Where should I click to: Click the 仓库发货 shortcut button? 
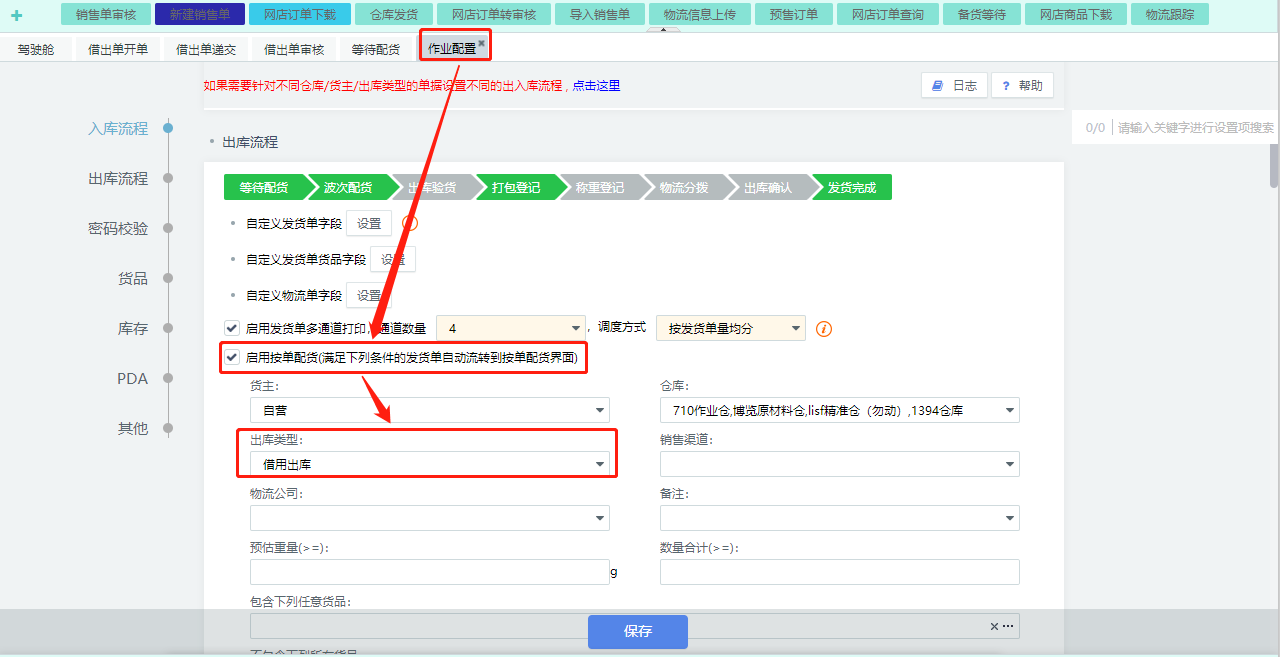pyautogui.click(x=394, y=14)
